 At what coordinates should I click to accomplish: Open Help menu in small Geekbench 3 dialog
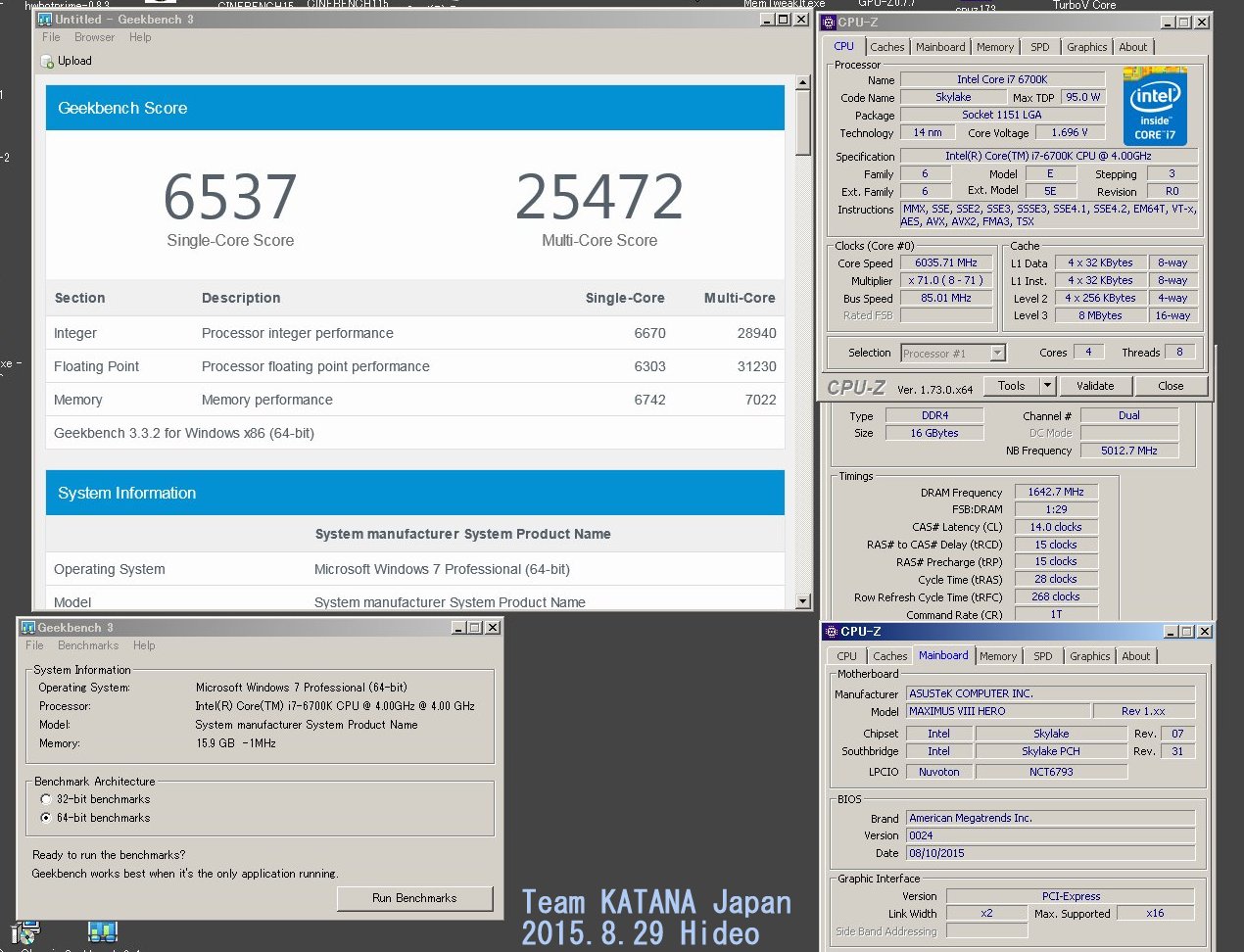point(144,645)
